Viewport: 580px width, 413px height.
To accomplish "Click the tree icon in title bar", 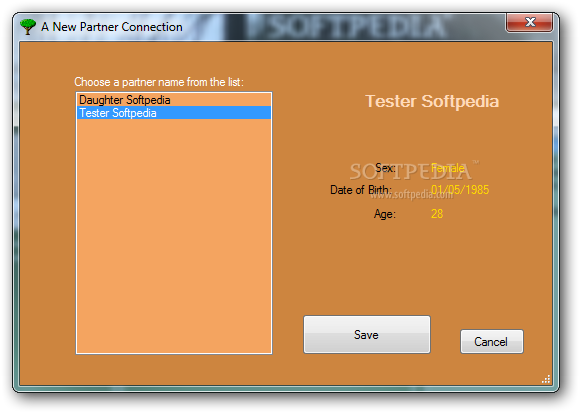I will tap(28, 27).
